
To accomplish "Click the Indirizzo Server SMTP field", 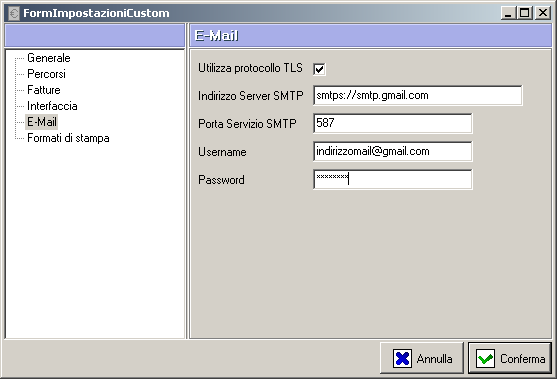I will point(418,95).
